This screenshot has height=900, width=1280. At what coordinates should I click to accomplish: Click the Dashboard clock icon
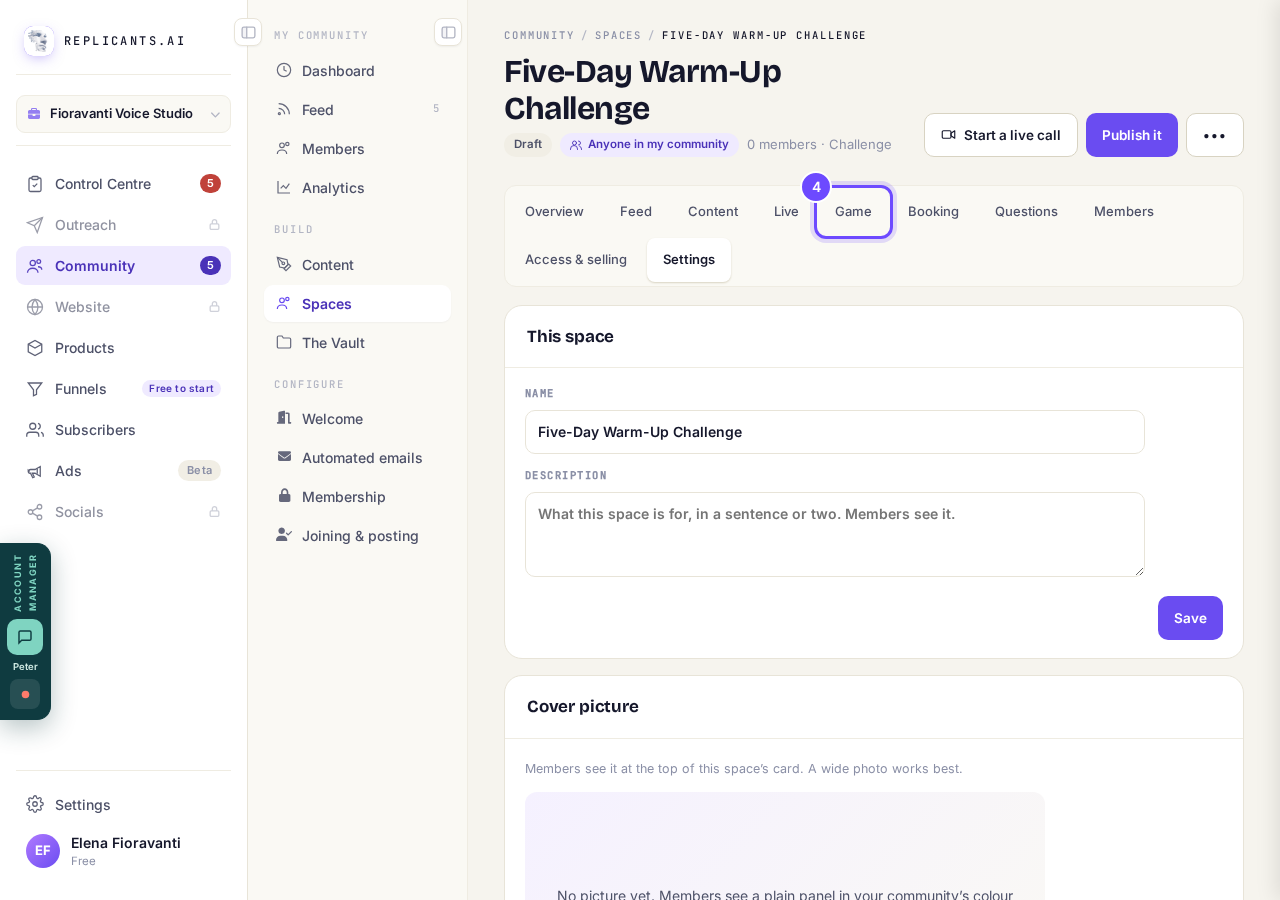(x=284, y=70)
